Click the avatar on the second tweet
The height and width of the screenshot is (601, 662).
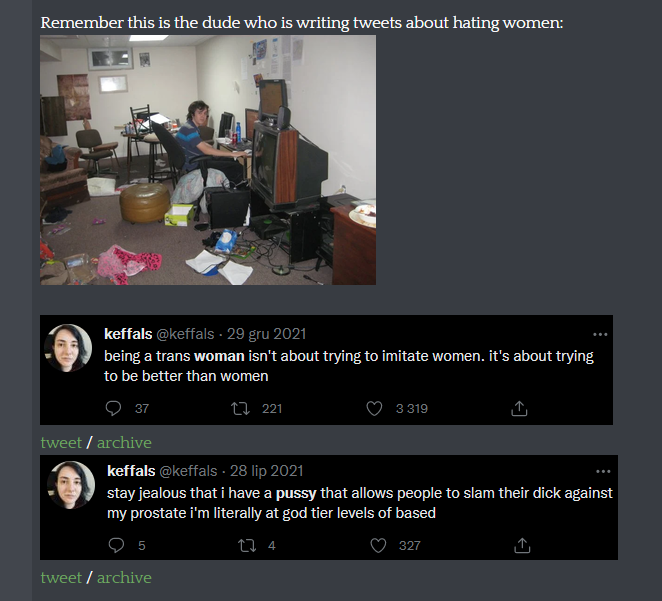coord(71,485)
